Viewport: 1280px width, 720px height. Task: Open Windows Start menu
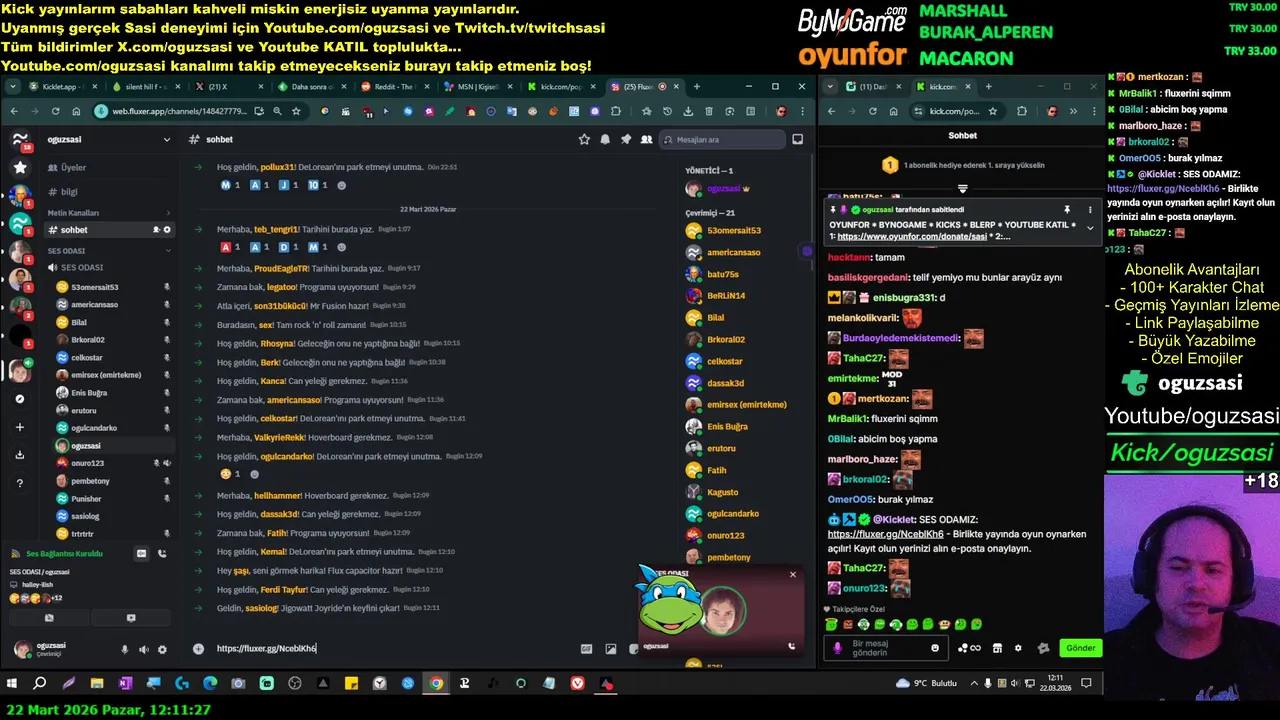[x=12, y=684]
